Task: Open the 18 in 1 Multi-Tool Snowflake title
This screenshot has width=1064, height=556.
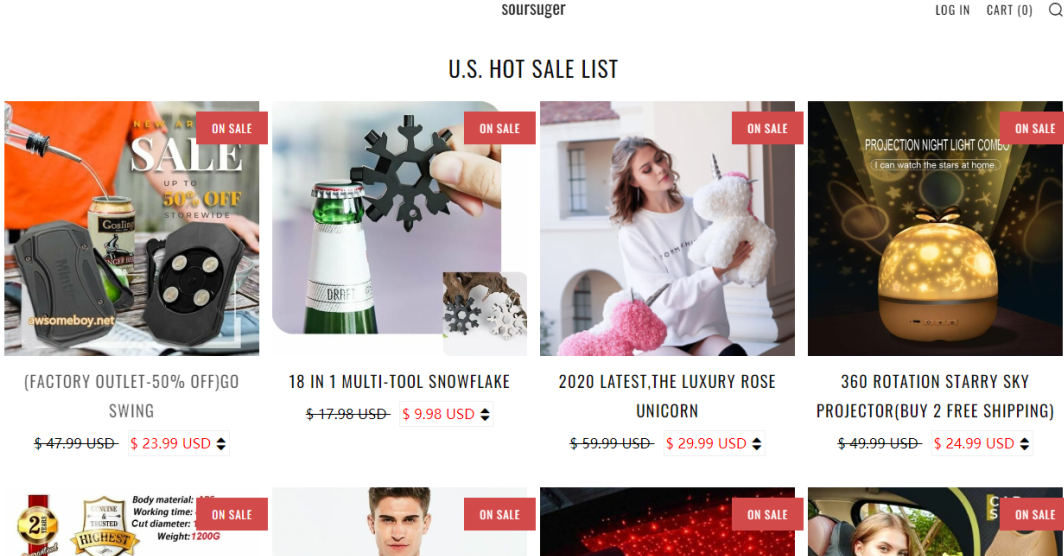Action: pos(399,382)
